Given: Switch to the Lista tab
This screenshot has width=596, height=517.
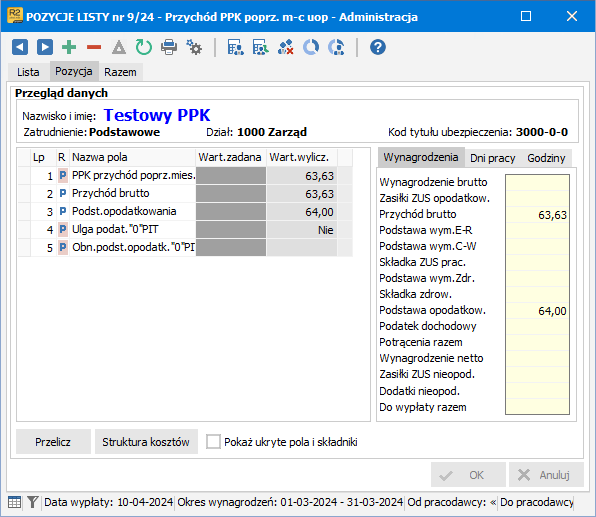Looking at the screenshot, I should (x=28, y=72).
